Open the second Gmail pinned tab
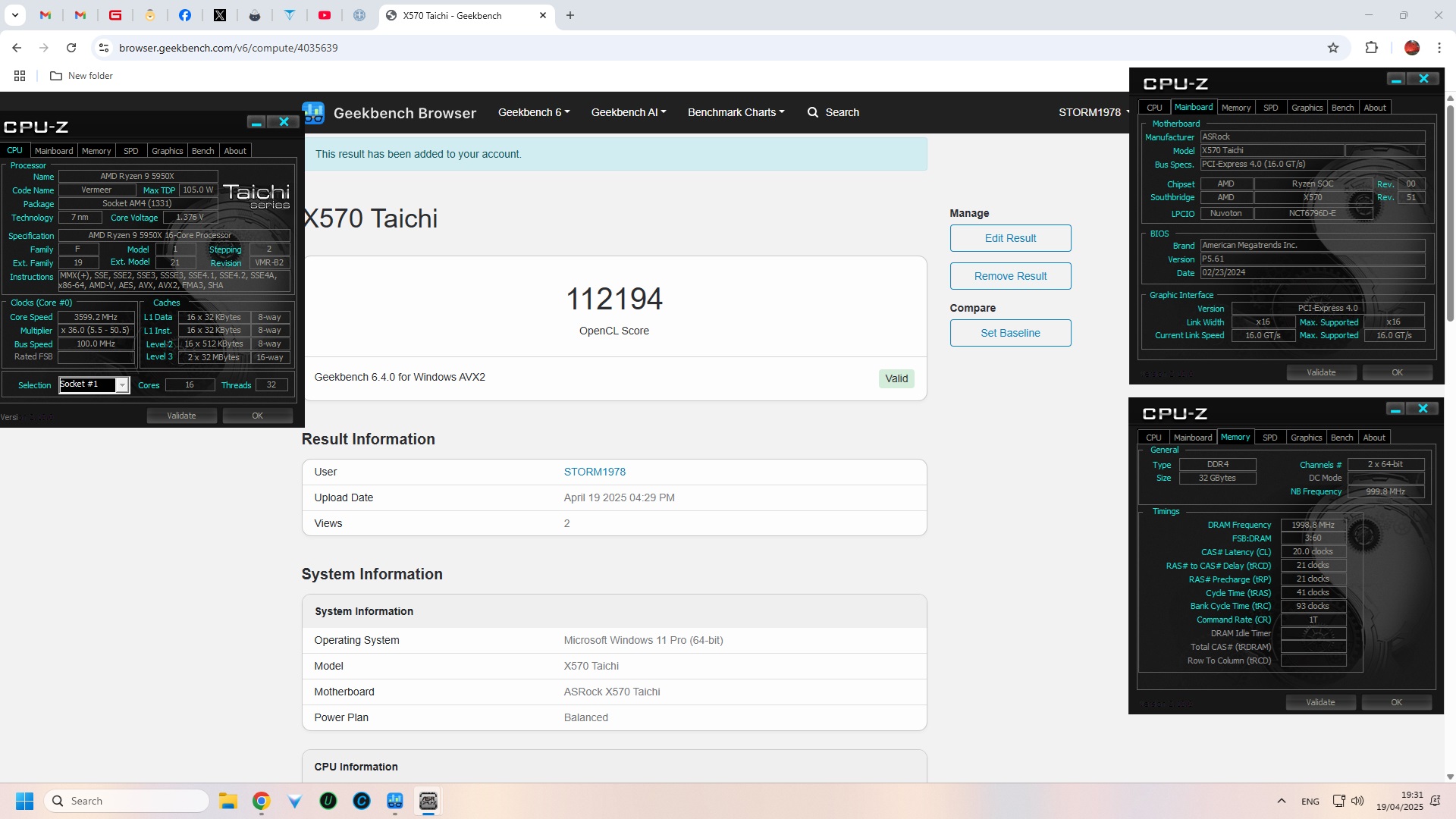 [x=80, y=15]
